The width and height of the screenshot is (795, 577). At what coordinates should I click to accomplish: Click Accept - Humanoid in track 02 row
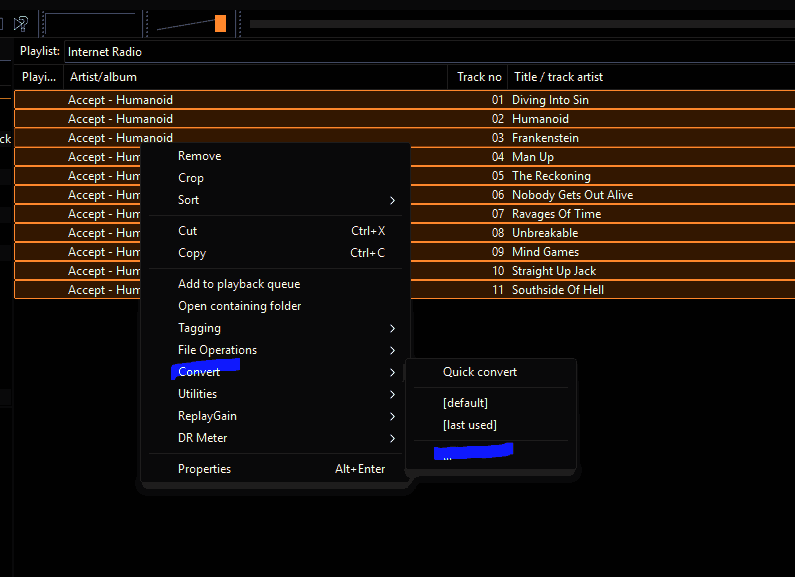[x=120, y=119]
